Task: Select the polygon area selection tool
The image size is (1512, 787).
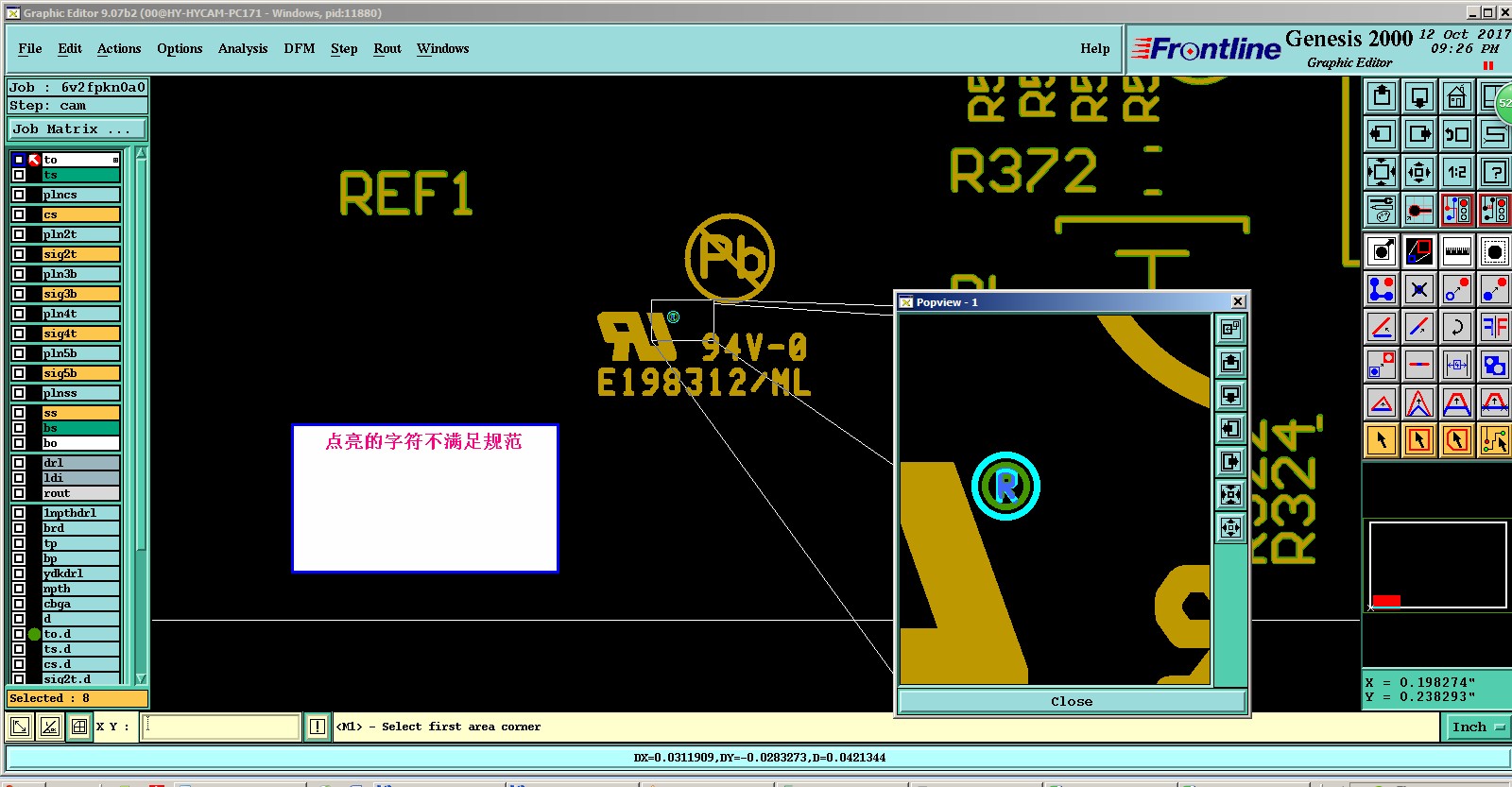Action: click(x=1457, y=440)
